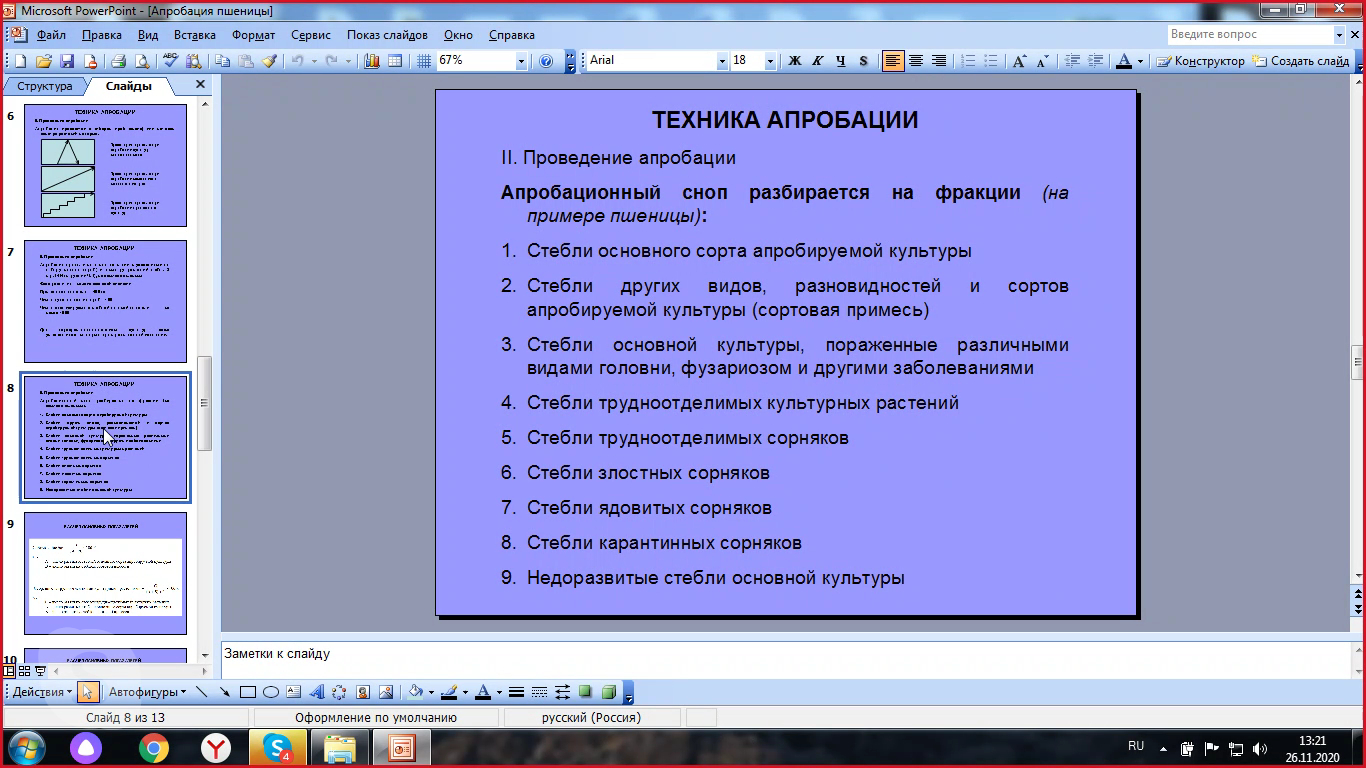
Task: Open the font size 18 dropdown
Action: [770, 61]
